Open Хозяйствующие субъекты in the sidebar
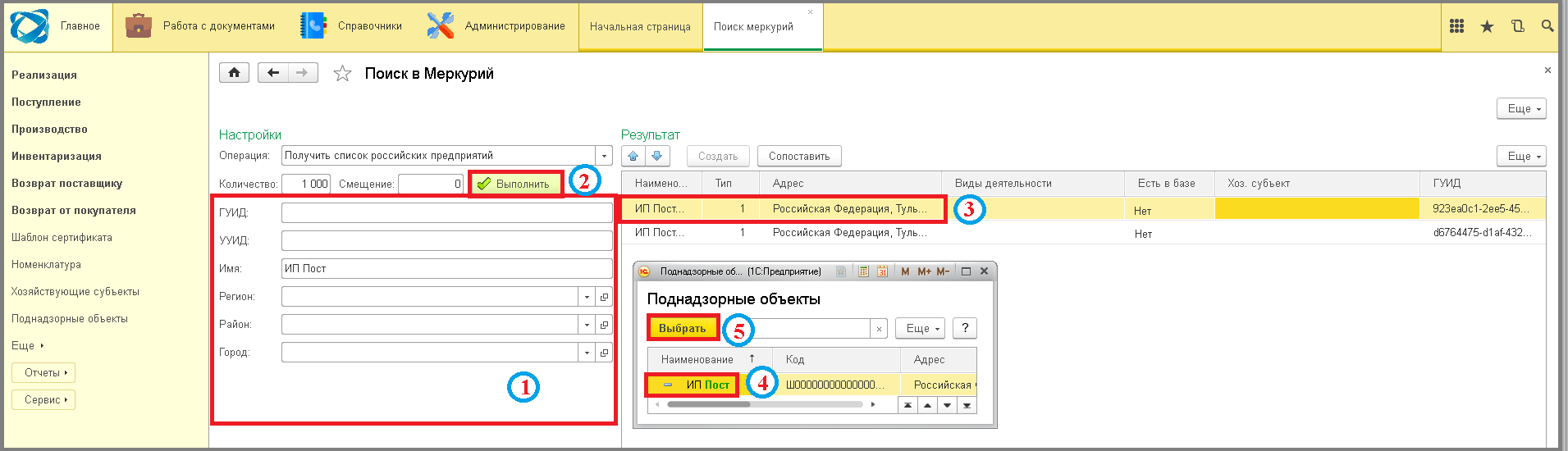1568x451 pixels. (75, 291)
